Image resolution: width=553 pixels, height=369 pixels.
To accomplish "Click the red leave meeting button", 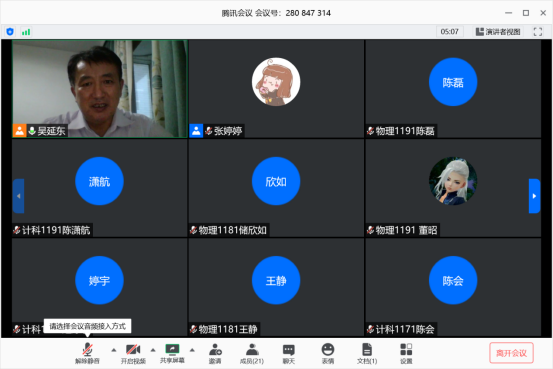I will tap(511, 353).
